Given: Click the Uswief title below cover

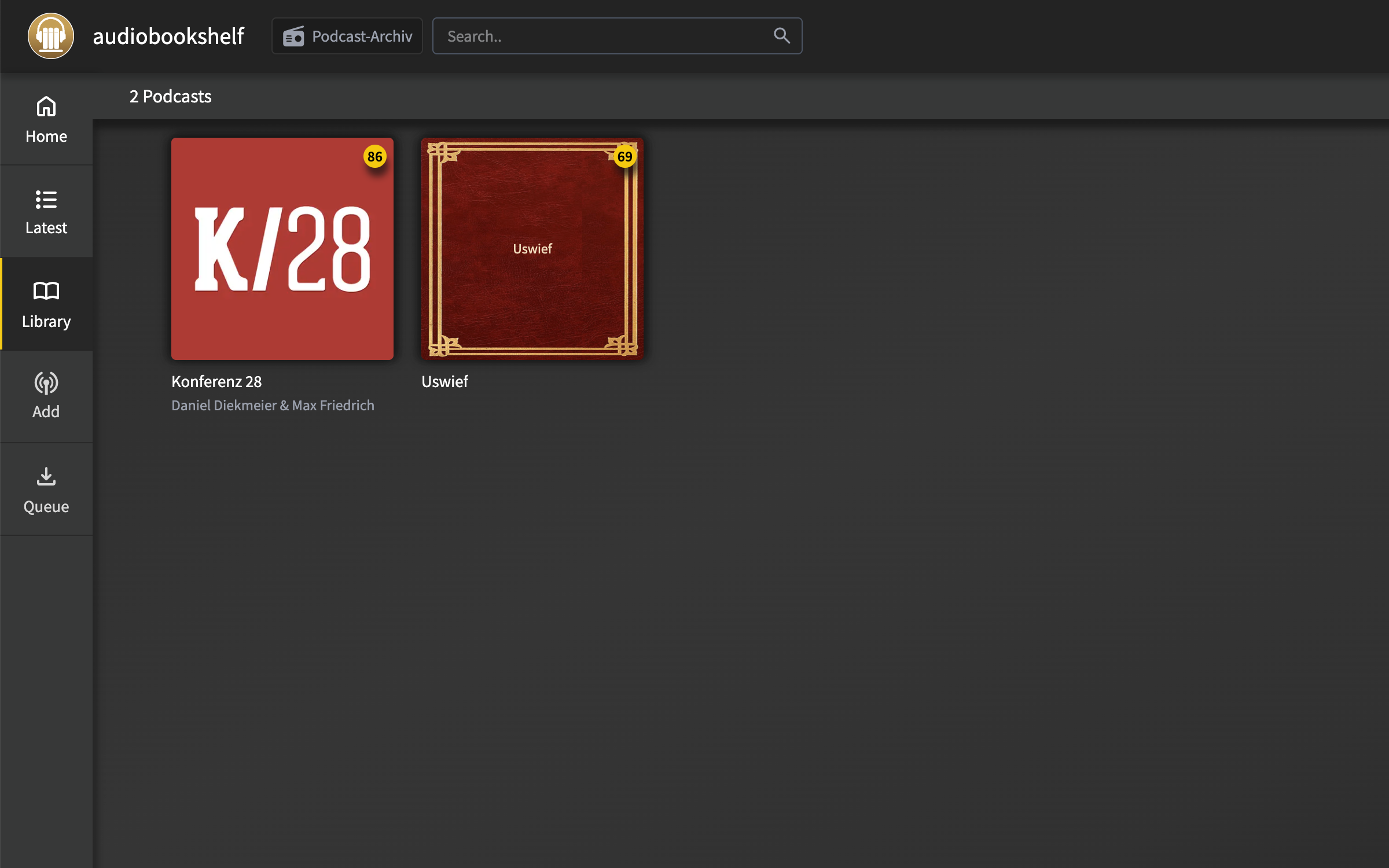Looking at the screenshot, I should pyautogui.click(x=444, y=382).
